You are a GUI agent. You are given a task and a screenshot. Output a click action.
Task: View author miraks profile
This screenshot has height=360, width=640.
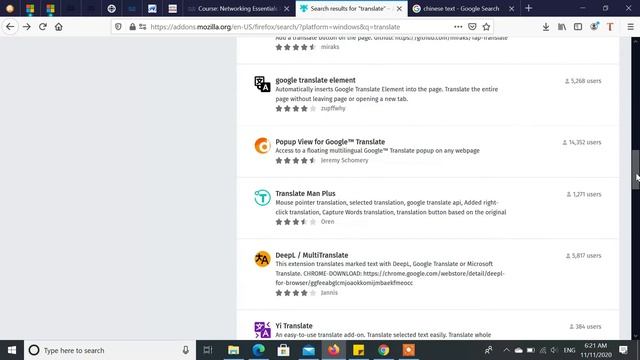point(330,47)
